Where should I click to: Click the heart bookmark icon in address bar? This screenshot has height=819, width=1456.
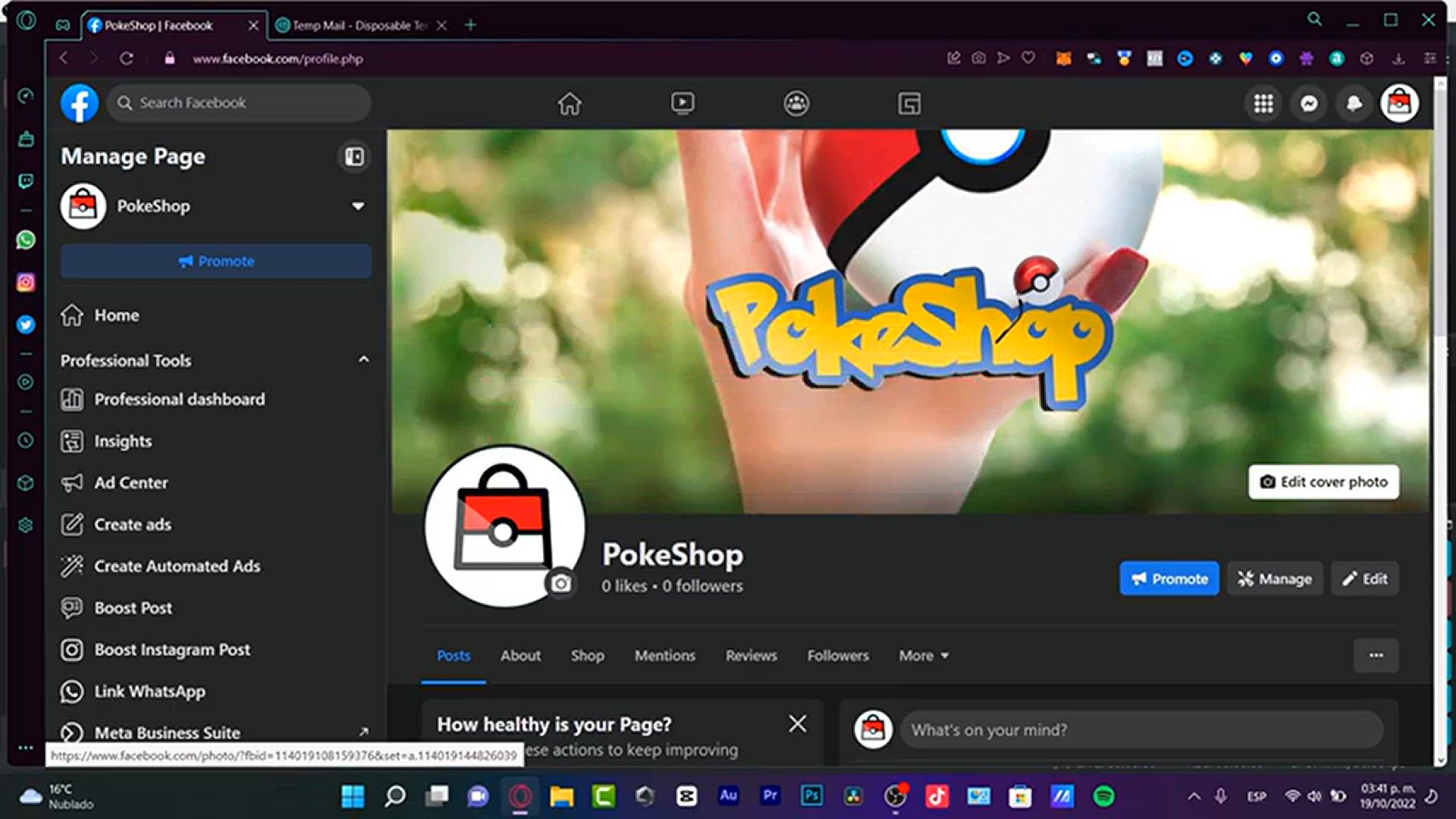[x=1028, y=58]
